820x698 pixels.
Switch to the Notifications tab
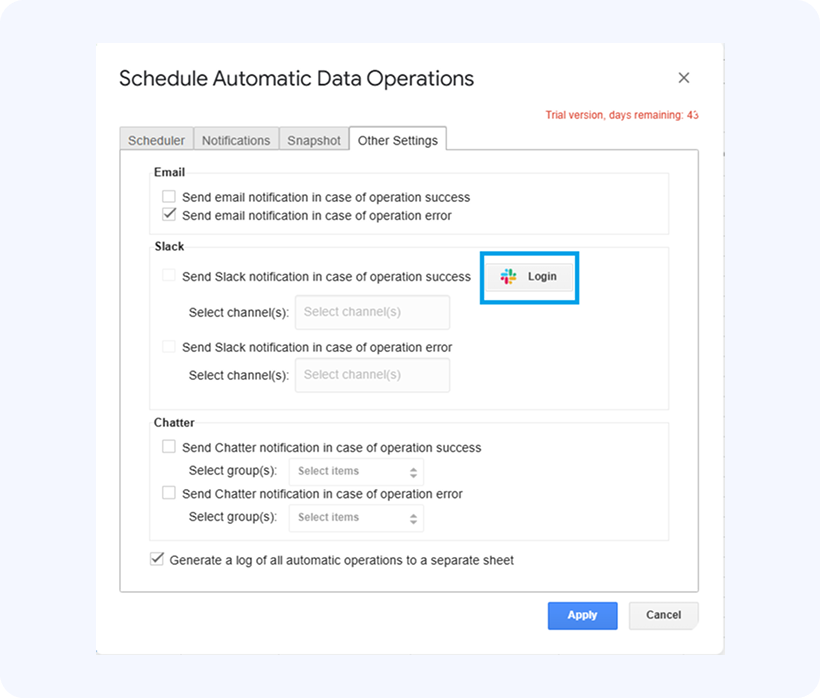tap(235, 141)
